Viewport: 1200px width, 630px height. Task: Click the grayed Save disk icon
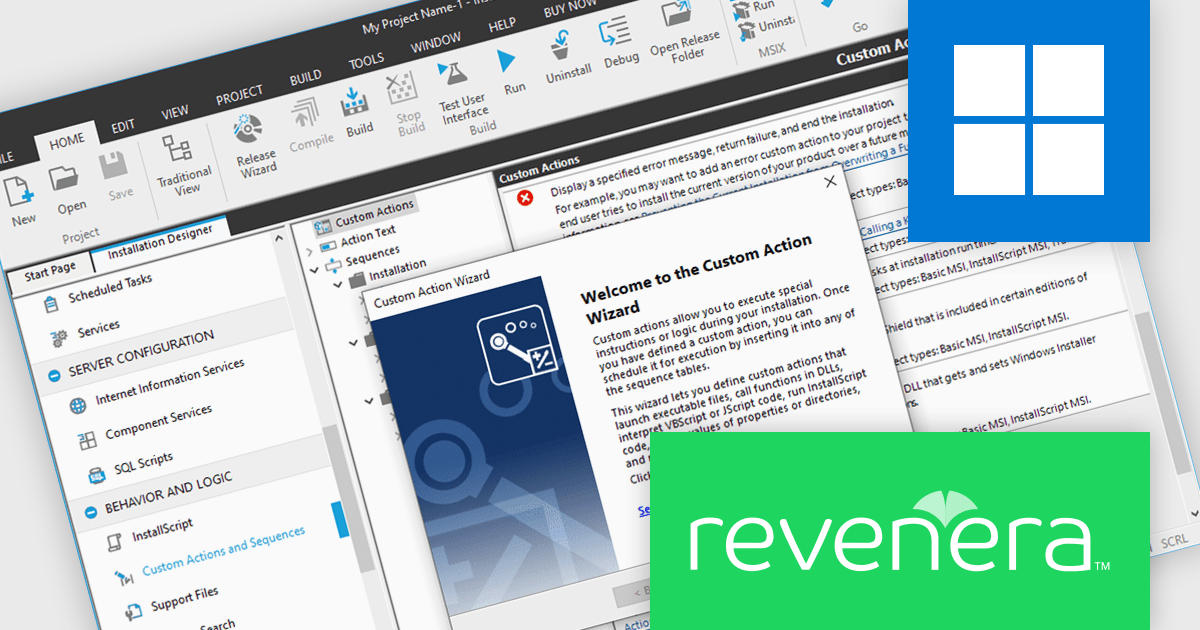coord(115,167)
